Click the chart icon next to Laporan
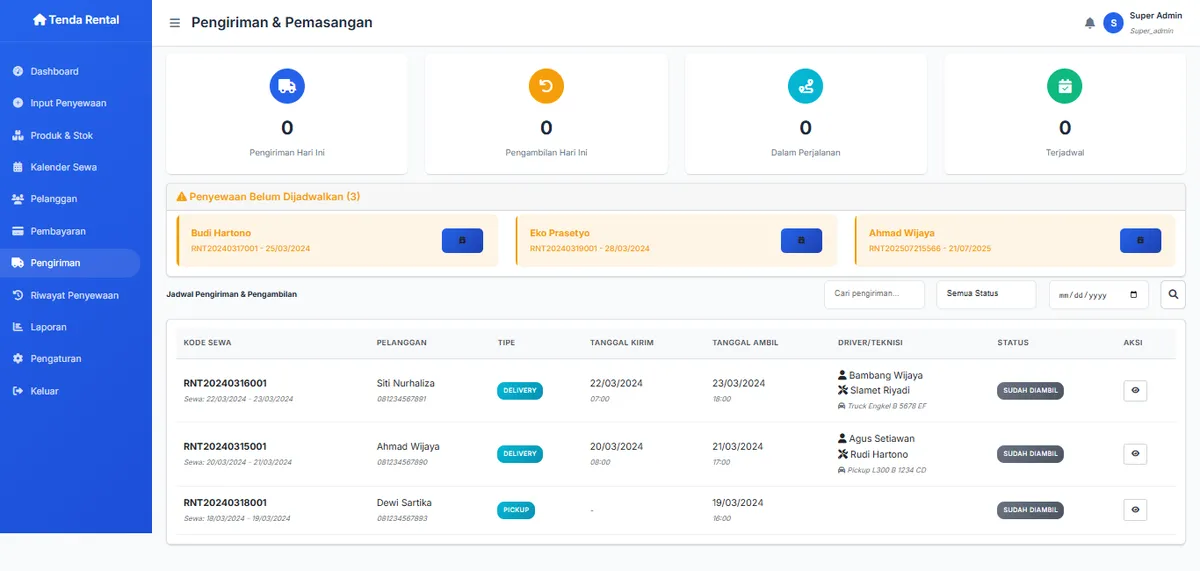 18,327
